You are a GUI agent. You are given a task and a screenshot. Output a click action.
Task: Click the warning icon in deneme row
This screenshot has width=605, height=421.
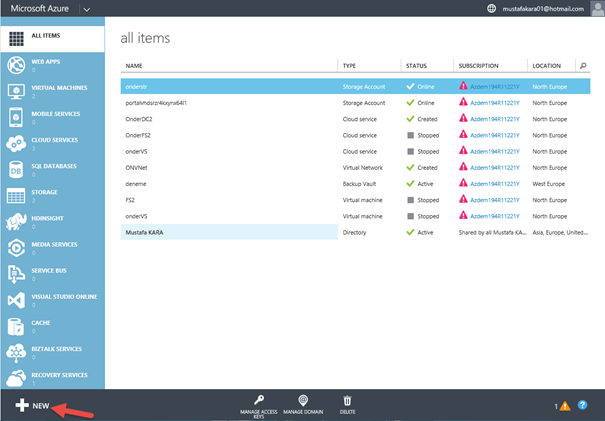click(x=463, y=183)
